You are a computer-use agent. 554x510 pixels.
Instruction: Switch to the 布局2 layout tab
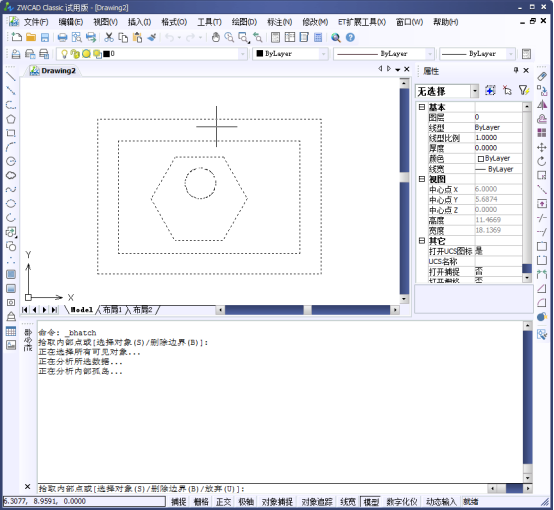(142, 310)
